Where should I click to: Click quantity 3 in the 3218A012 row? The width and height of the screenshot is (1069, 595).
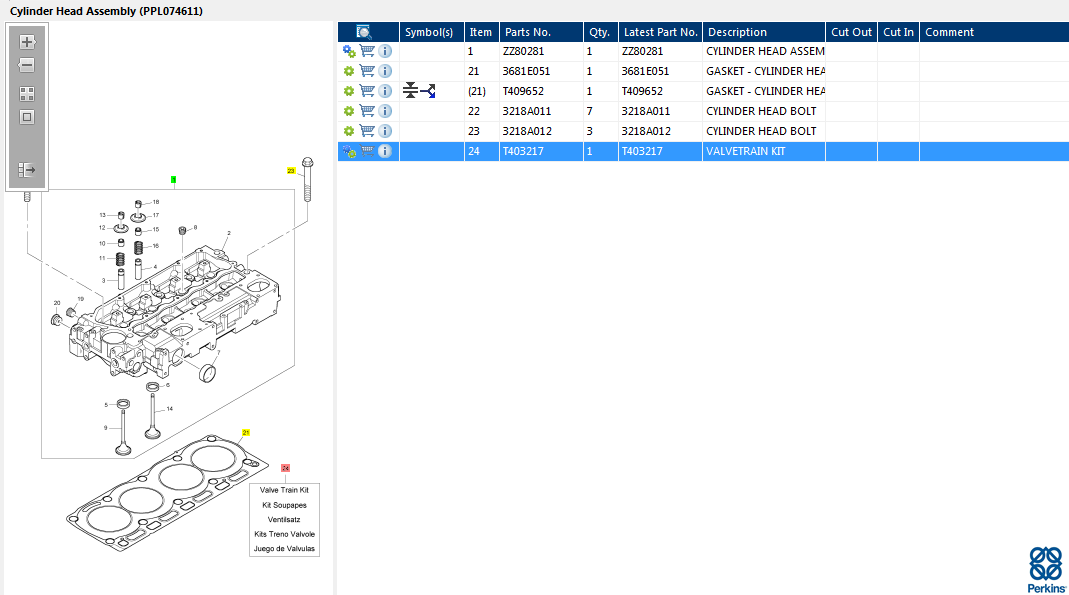pos(601,132)
